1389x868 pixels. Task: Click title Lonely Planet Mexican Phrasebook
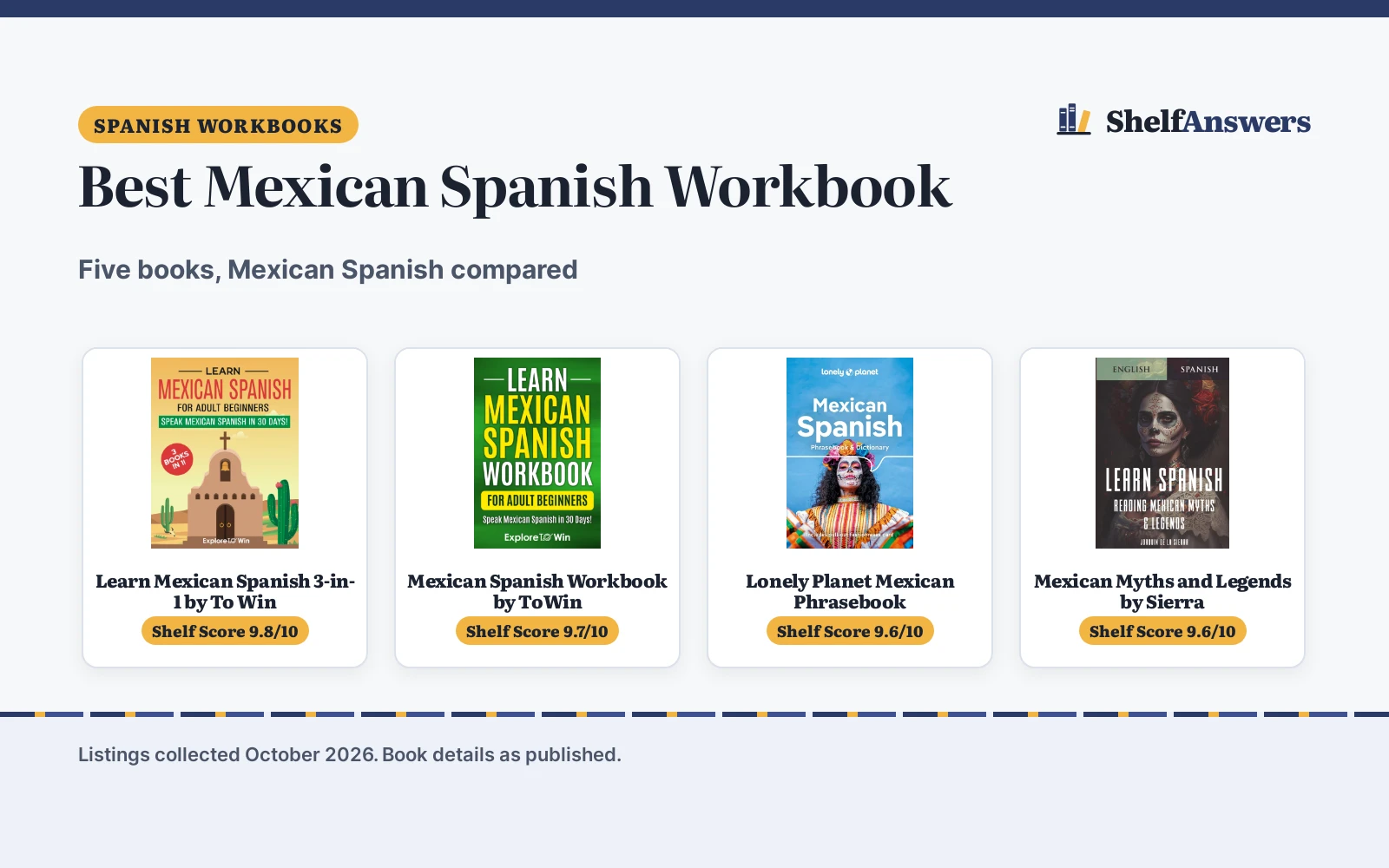(850, 591)
